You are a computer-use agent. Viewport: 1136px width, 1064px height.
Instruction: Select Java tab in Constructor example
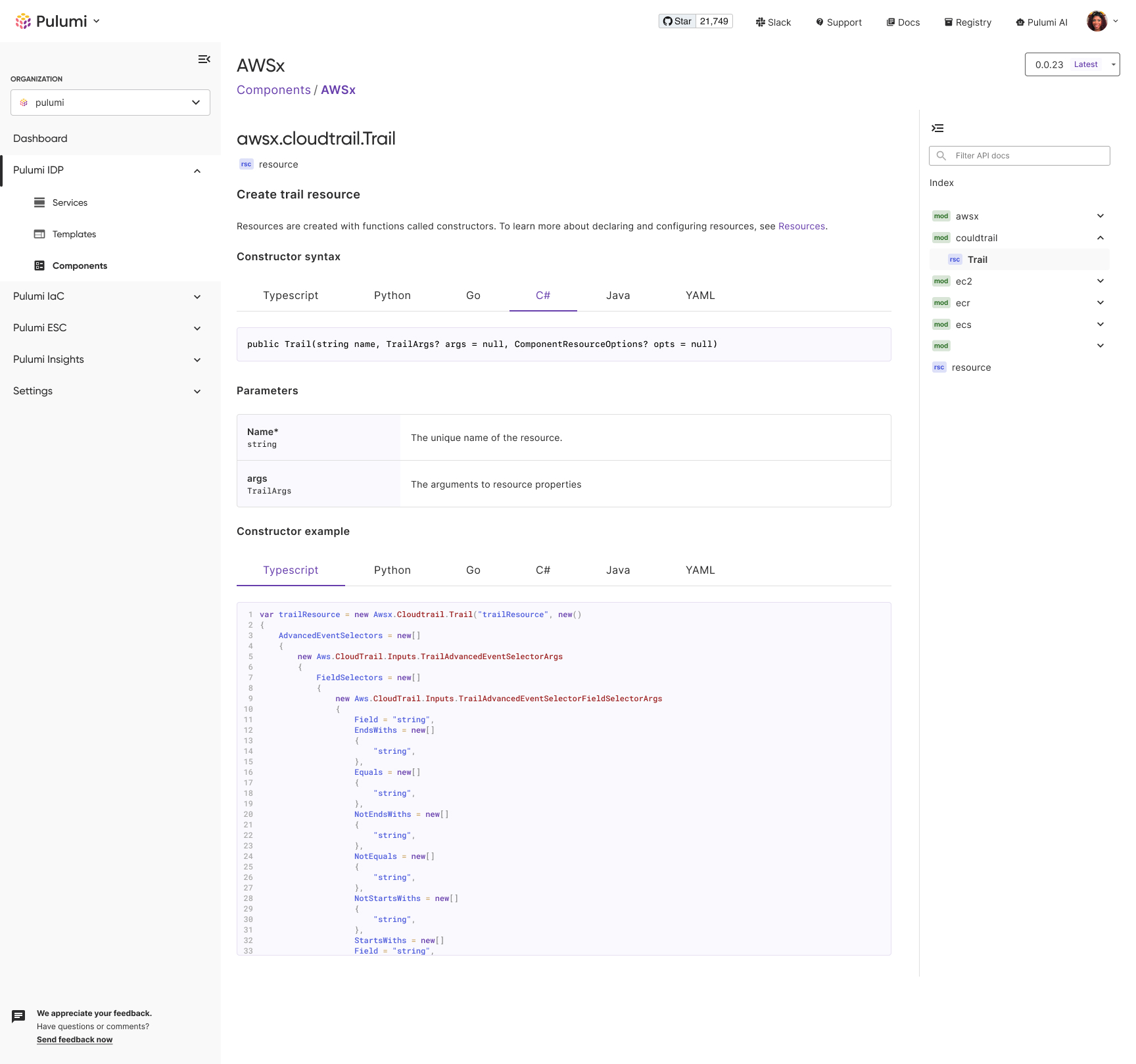pos(618,570)
